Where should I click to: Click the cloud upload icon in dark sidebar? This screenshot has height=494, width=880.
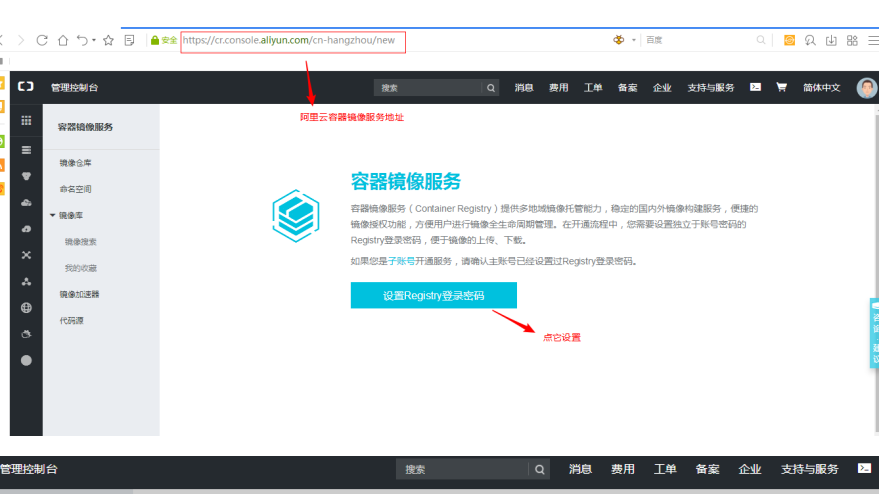pos(26,228)
